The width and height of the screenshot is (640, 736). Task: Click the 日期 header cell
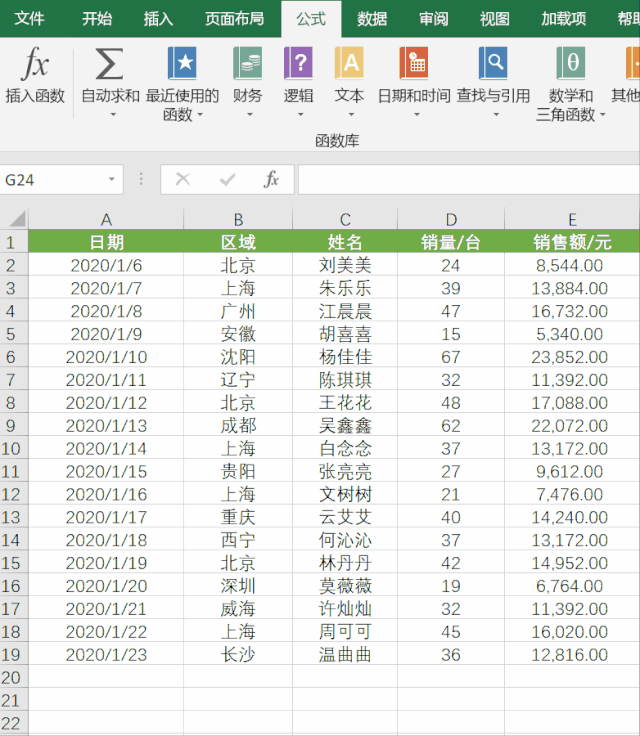point(106,242)
